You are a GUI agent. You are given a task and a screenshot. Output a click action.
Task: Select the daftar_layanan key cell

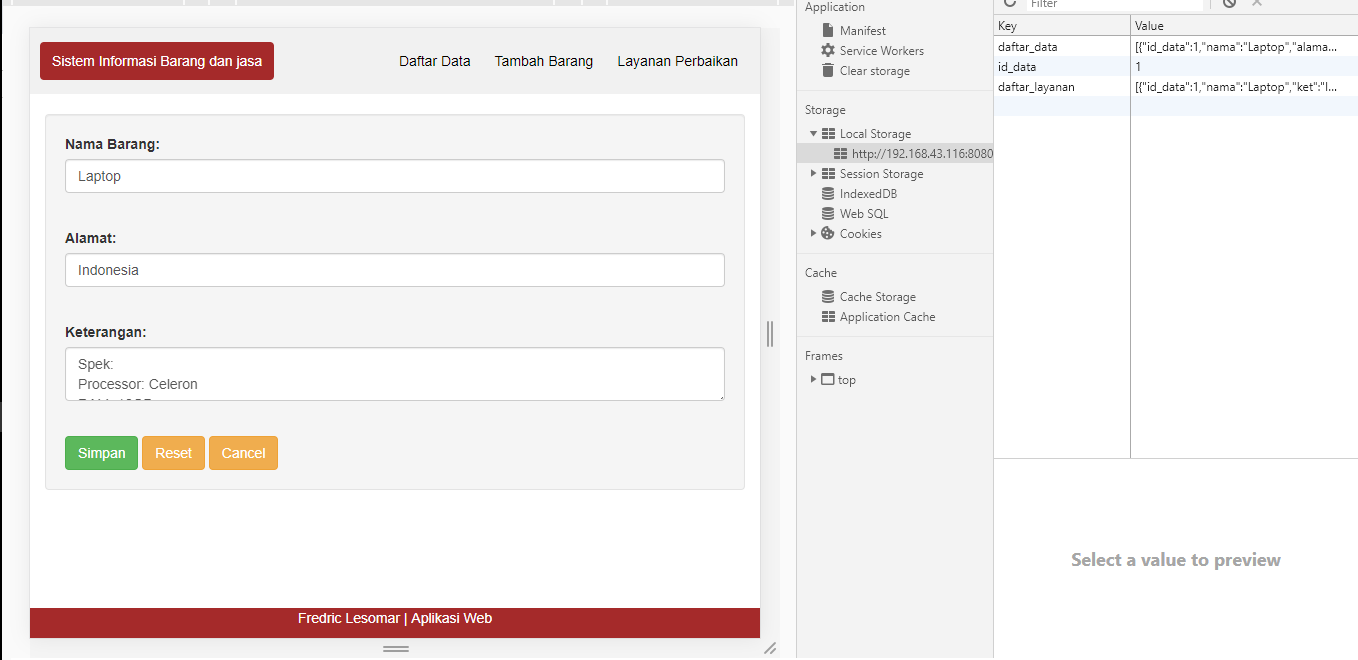1062,86
